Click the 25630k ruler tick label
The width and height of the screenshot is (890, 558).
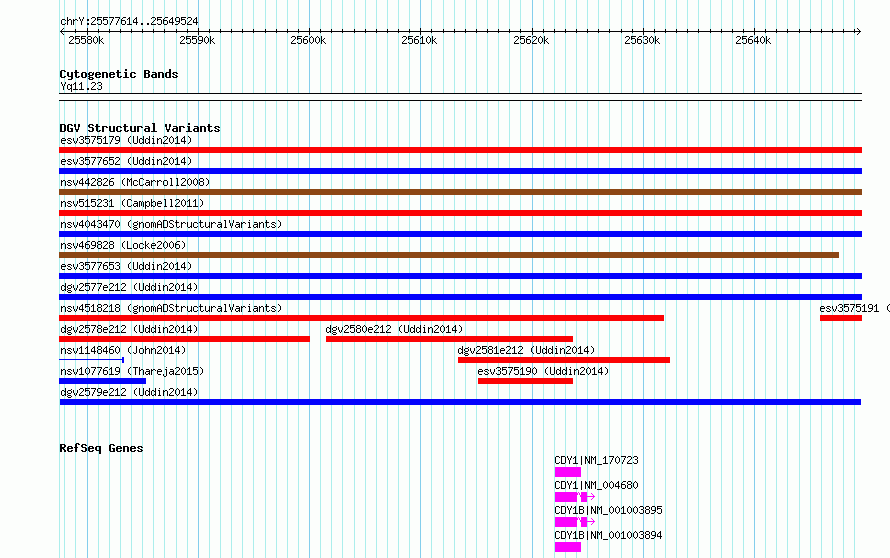click(x=642, y=40)
